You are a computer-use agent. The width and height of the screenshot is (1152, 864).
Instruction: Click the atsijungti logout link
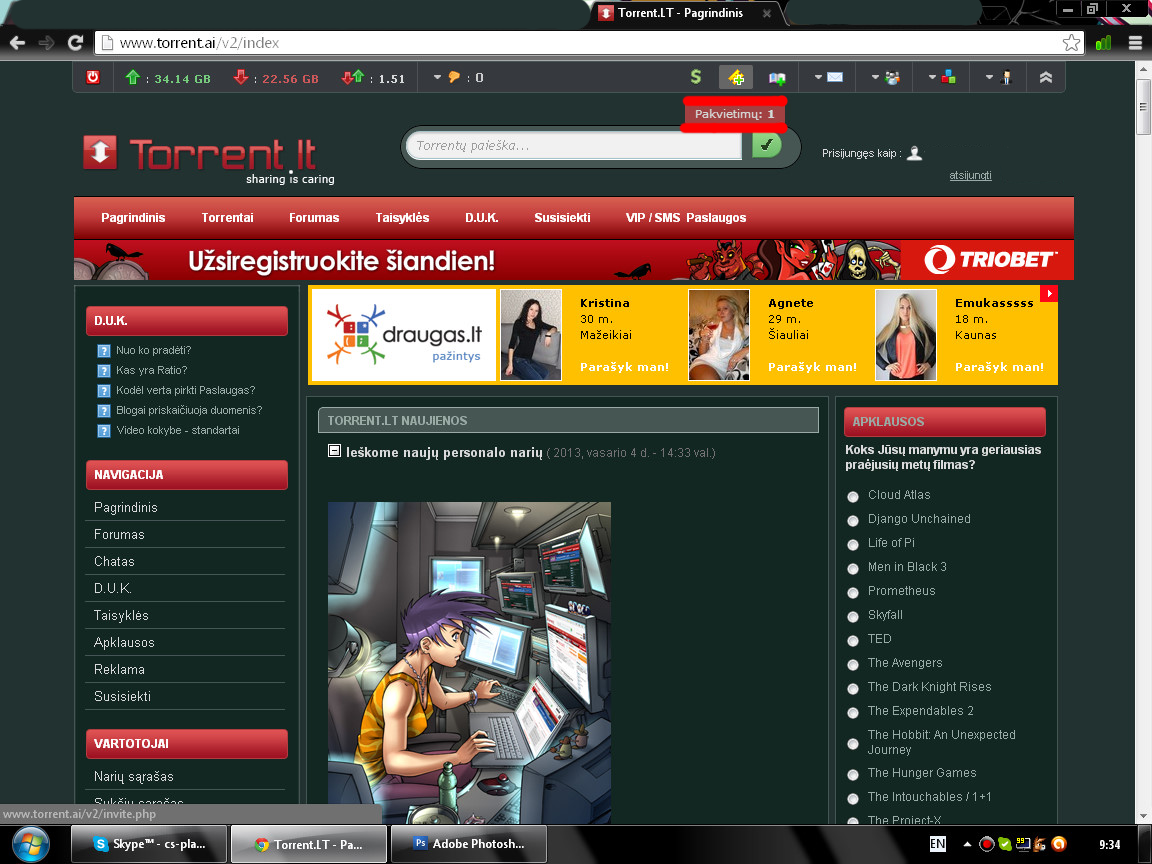pyautogui.click(x=971, y=175)
